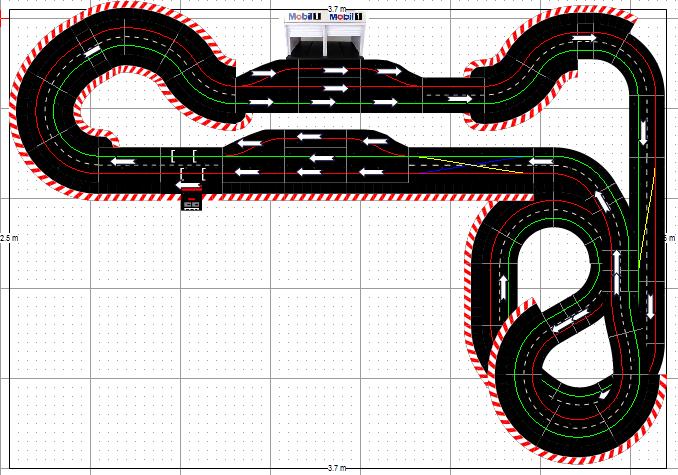Click the arrow at bottom of the lower-right loop
Screen dimensions: 678x475
point(603,395)
